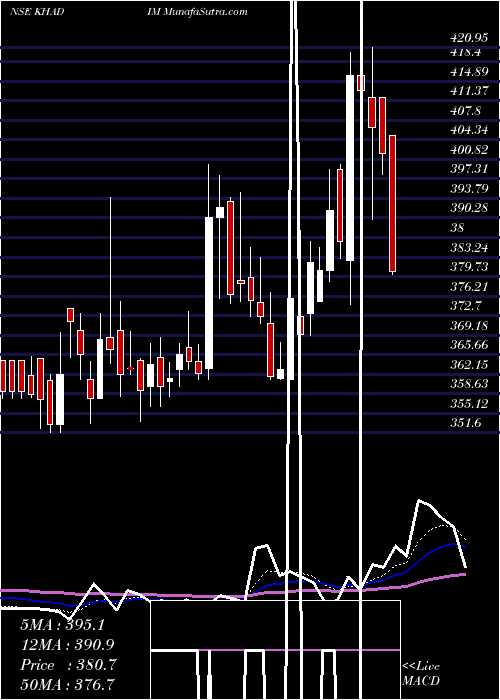Click the 404.34 price axis label
This screenshot has width=500, height=700.
(468, 130)
